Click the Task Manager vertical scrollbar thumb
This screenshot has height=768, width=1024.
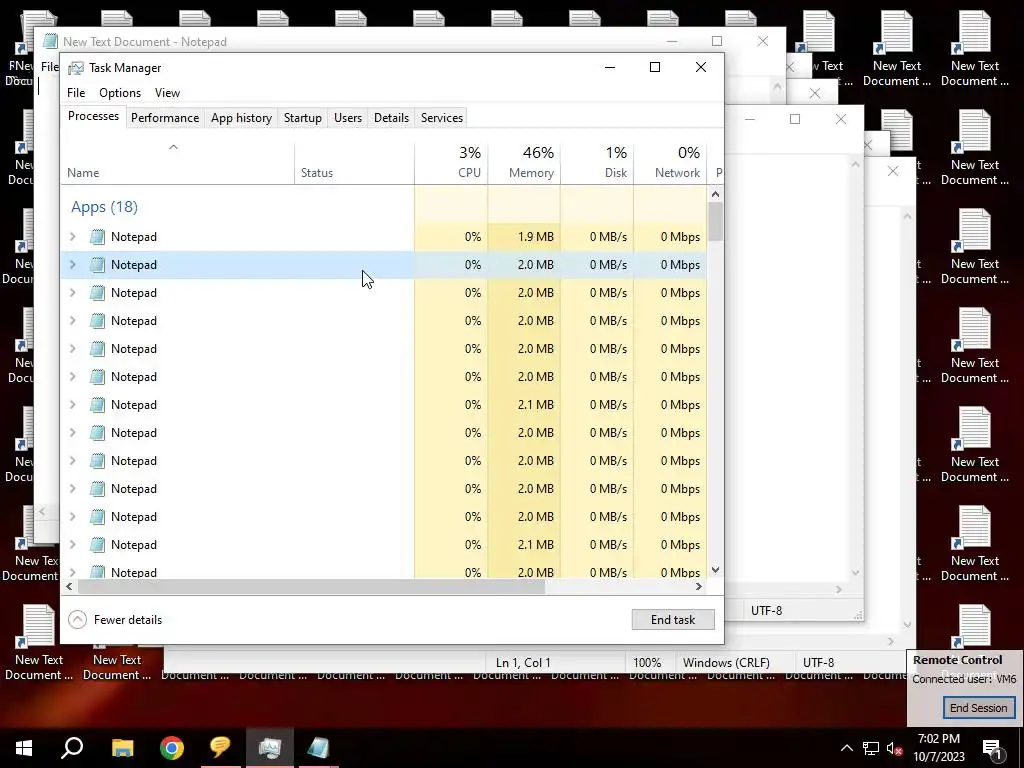716,222
